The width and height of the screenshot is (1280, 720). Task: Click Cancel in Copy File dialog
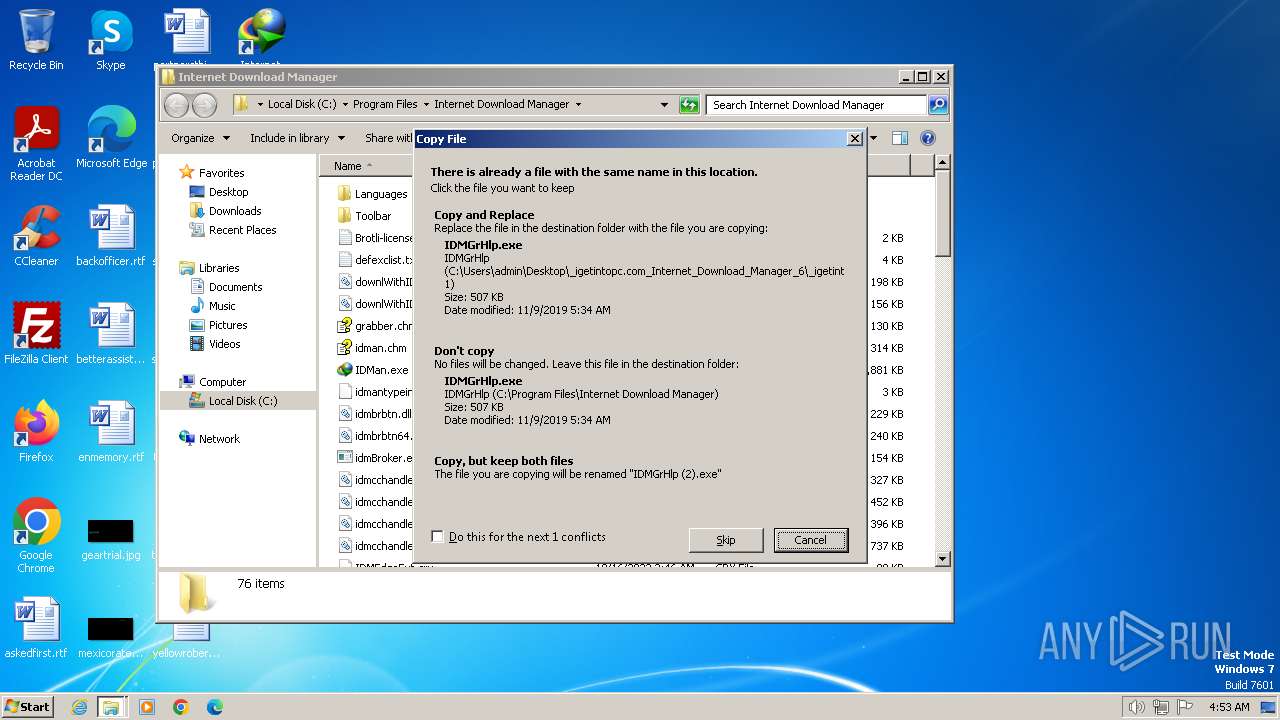coord(811,540)
